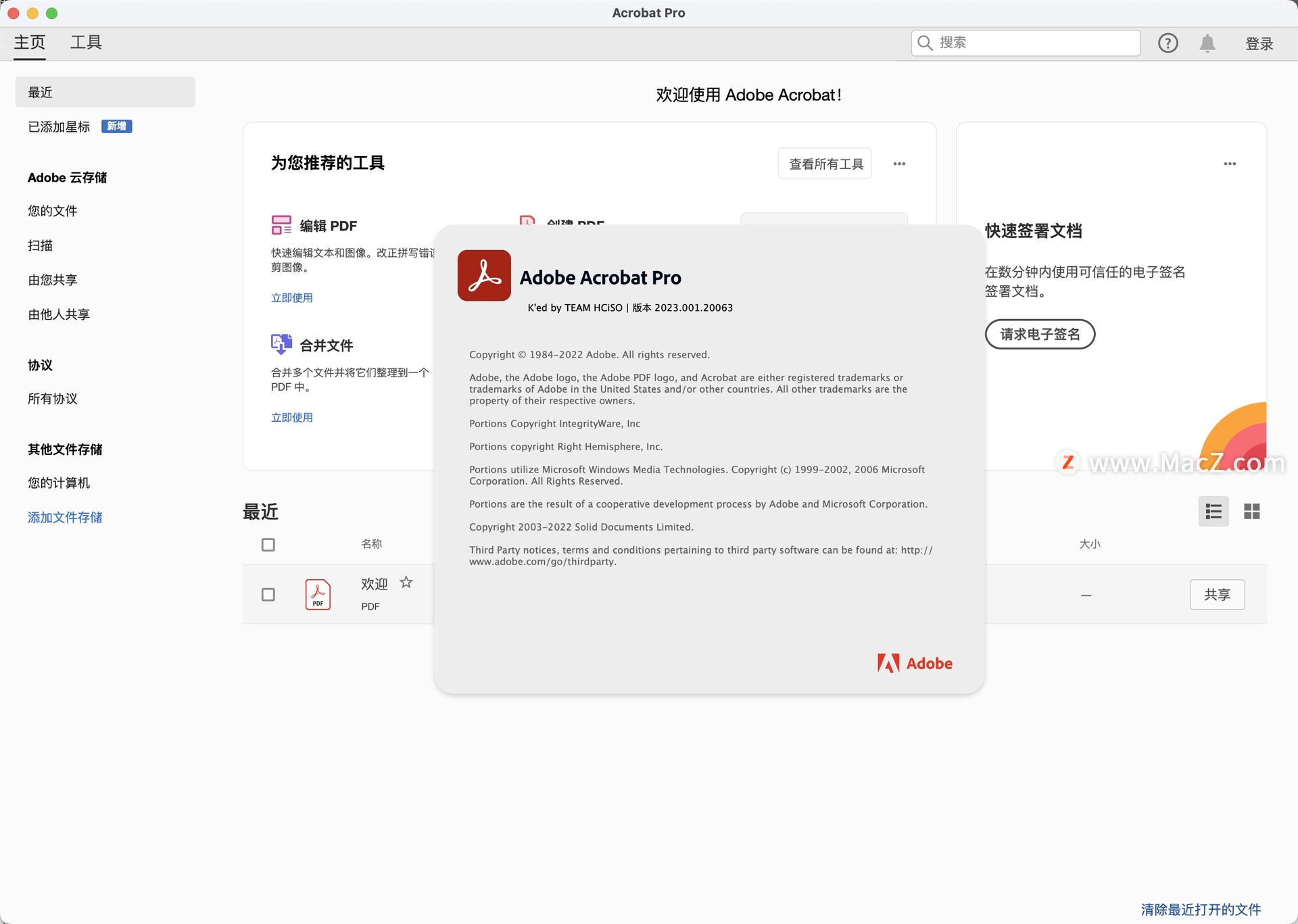Screen dimensions: 1298x924
Task: Open Help using the question mark icon
Action: point(1168,43)
